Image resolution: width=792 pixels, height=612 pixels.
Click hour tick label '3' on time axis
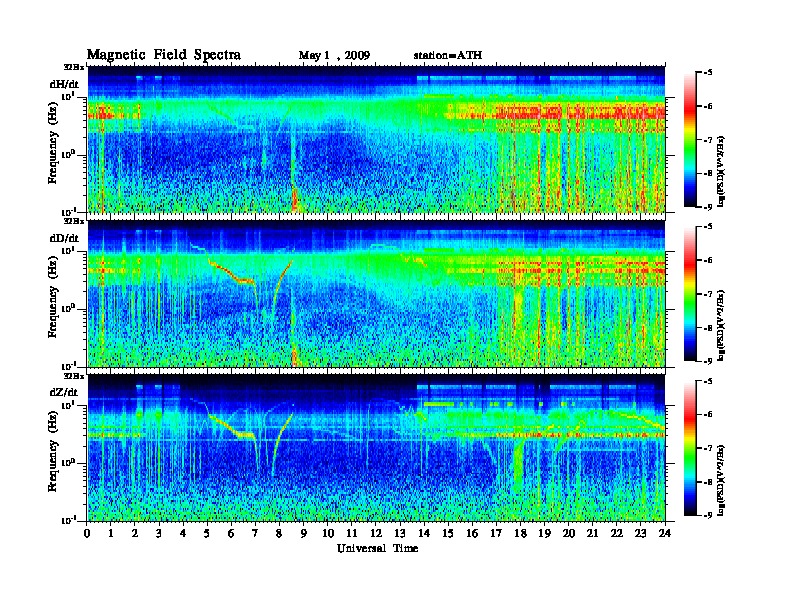(x=160, y=533)
